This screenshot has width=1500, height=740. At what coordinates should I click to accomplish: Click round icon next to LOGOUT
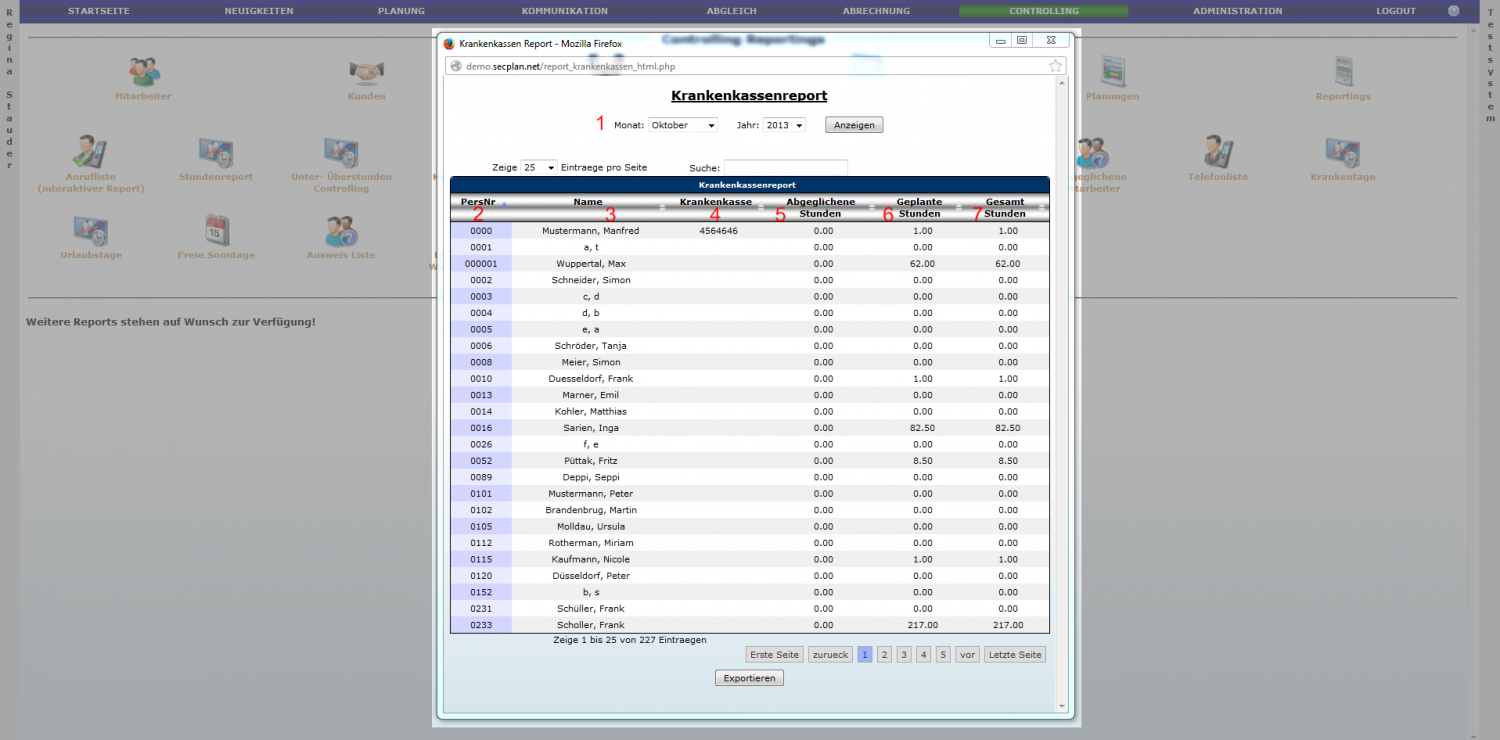[1454, 11]
